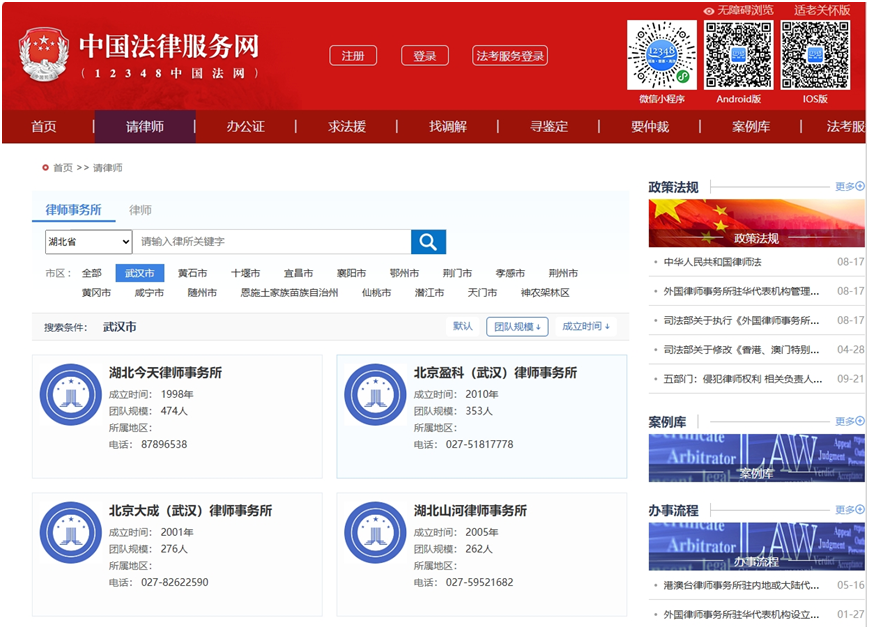Click the WeChat mini program QR code

tap(662, 55)
